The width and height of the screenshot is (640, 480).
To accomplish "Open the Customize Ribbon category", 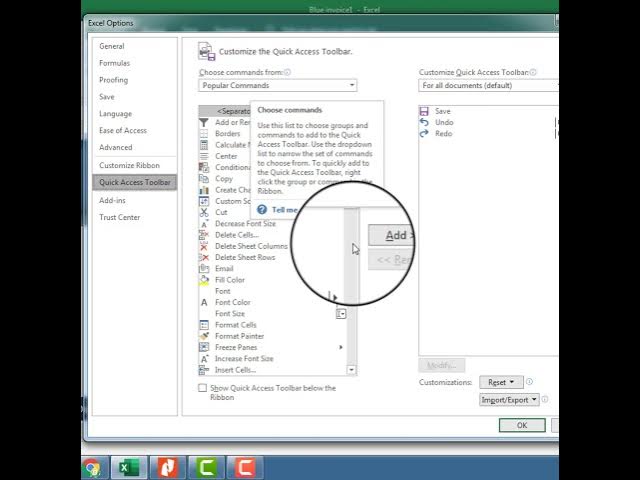I will coord(129,165).
